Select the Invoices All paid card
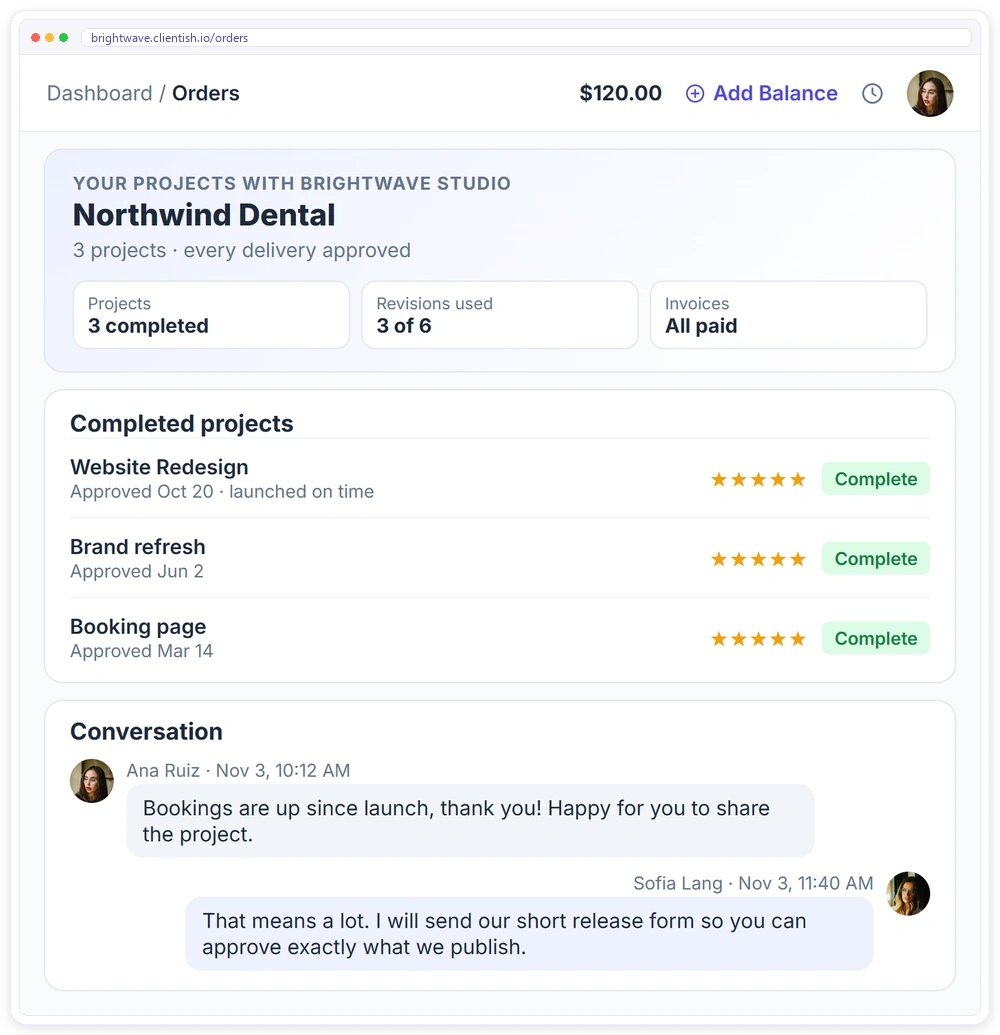The width and height of the screenshot is (1000, 1035). coord(788,315)
